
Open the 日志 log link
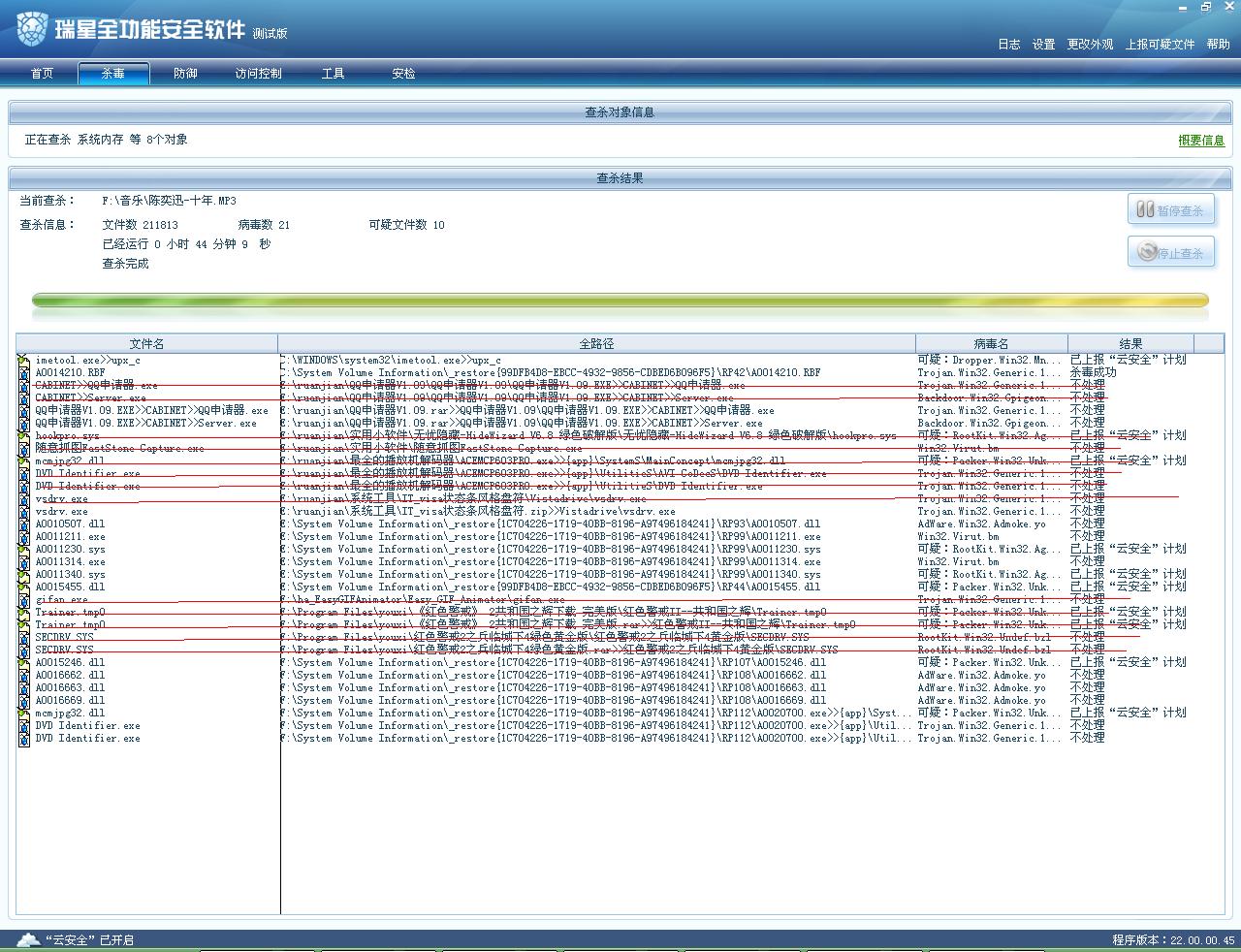point(1009,45)
